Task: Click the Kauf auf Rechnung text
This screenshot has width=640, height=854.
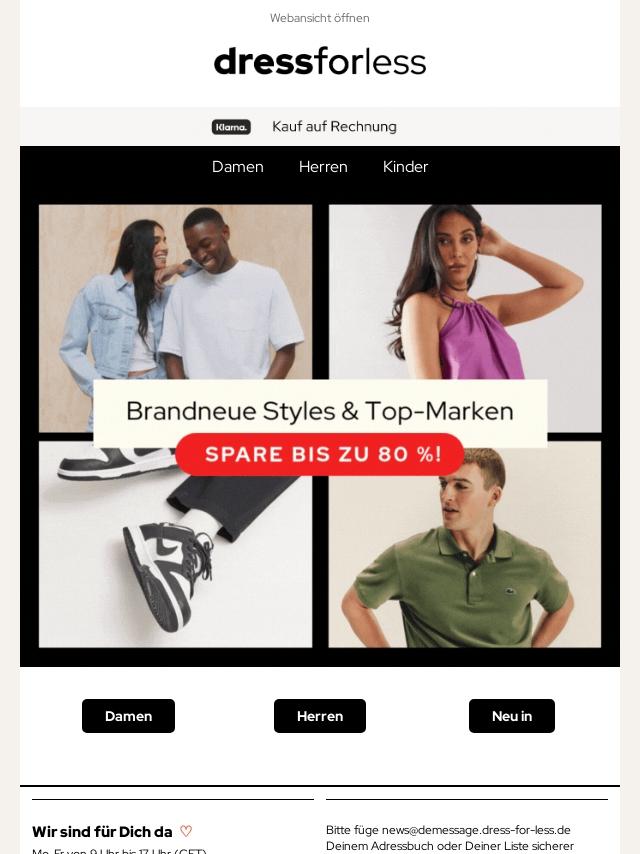Action: pos(334,126)
